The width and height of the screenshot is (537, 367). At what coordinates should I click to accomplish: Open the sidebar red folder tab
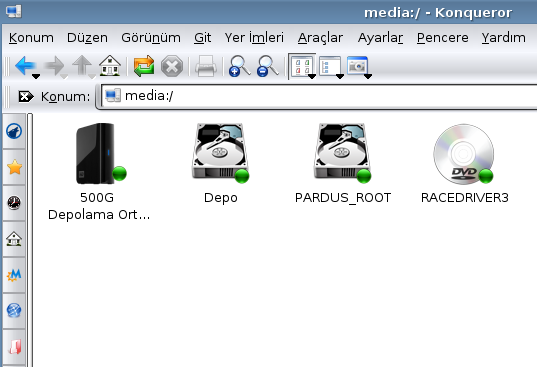pyautogui.click(x=14, y=347)
